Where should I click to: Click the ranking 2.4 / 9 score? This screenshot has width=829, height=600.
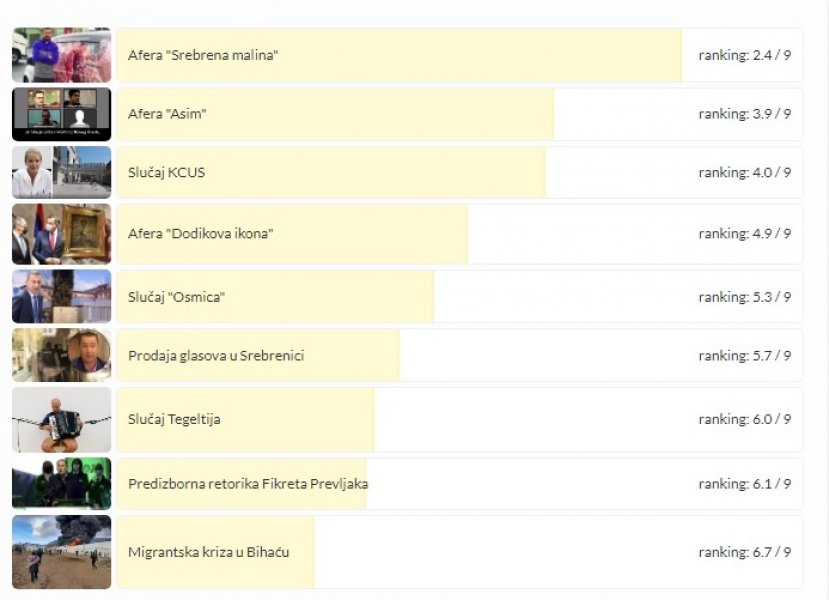(x=744, y=55)
